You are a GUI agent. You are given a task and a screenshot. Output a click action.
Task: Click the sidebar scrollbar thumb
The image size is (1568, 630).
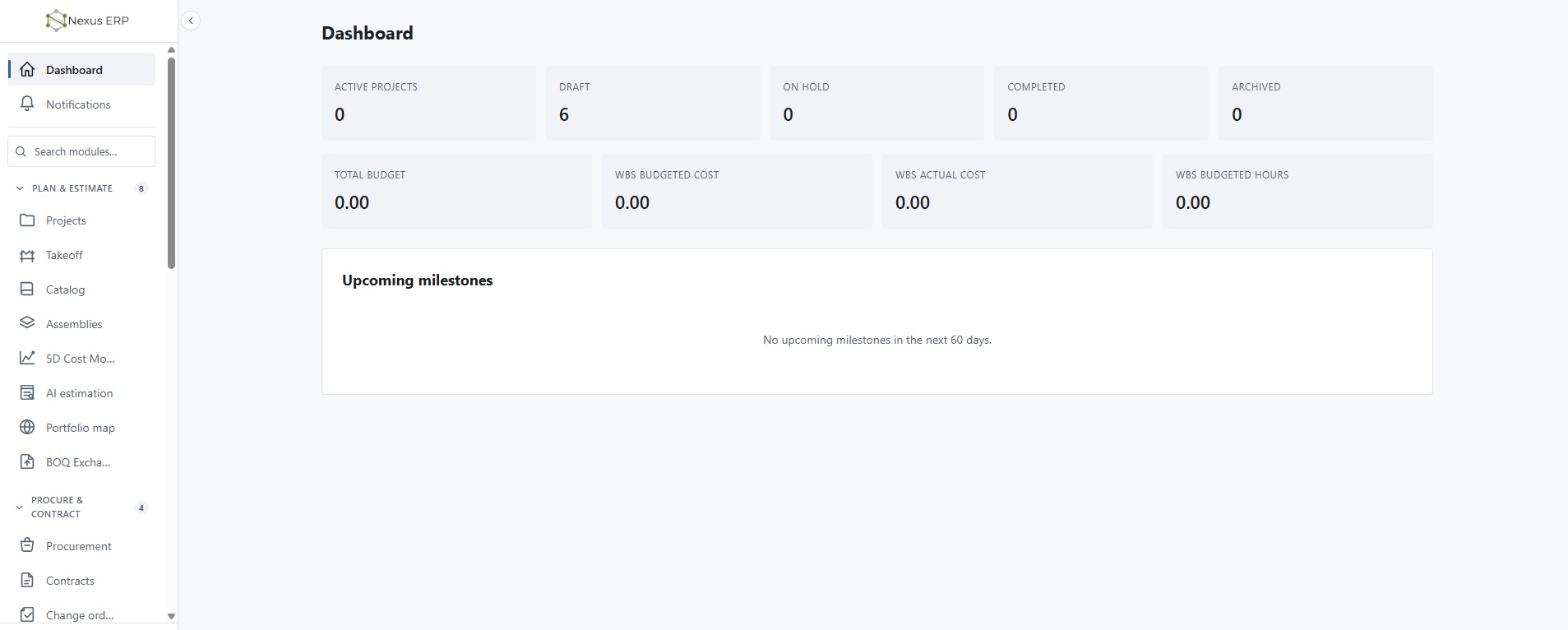tap(171, 163)
